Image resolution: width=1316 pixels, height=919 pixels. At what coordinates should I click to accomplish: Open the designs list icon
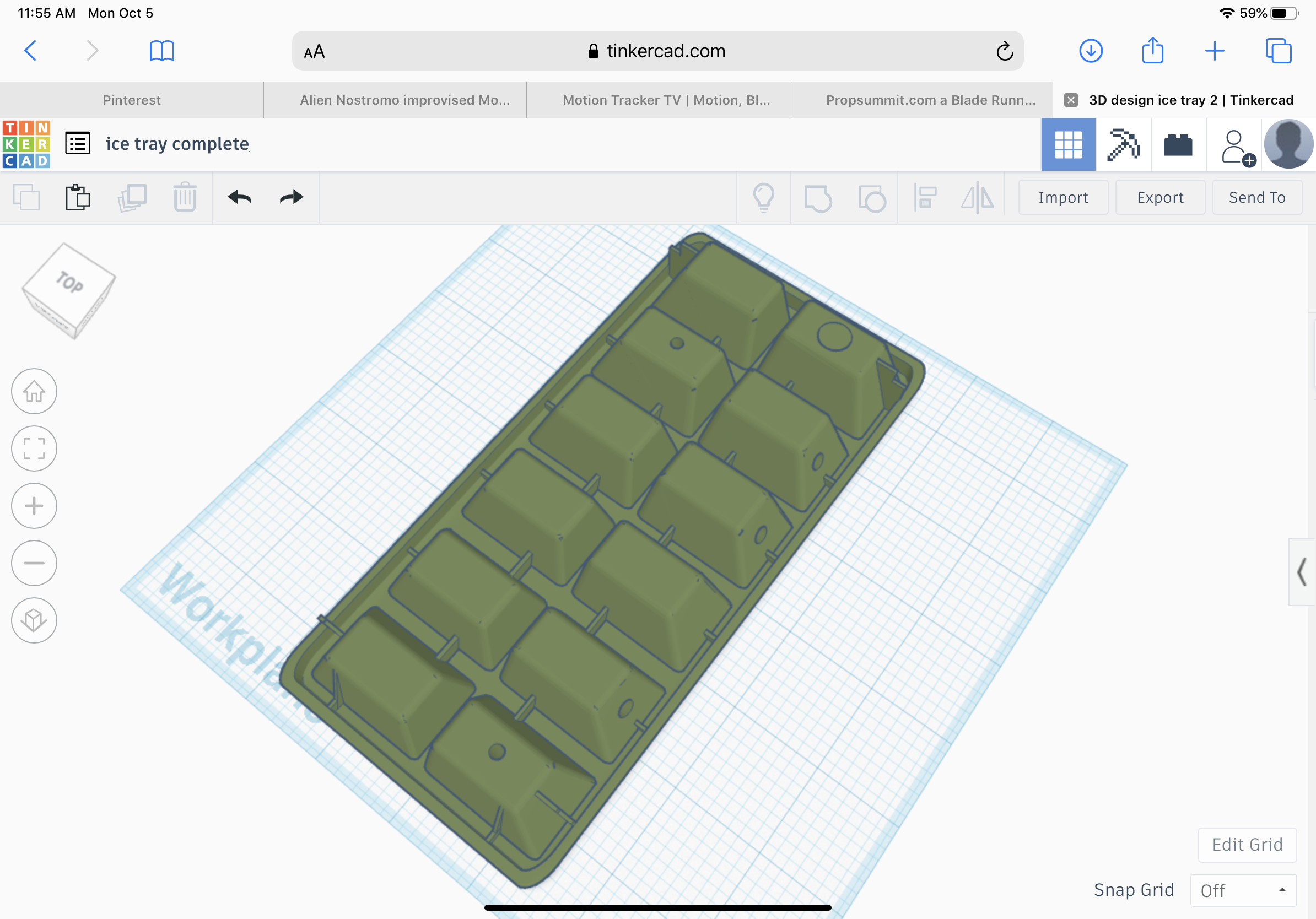click(x=77, y=143)
